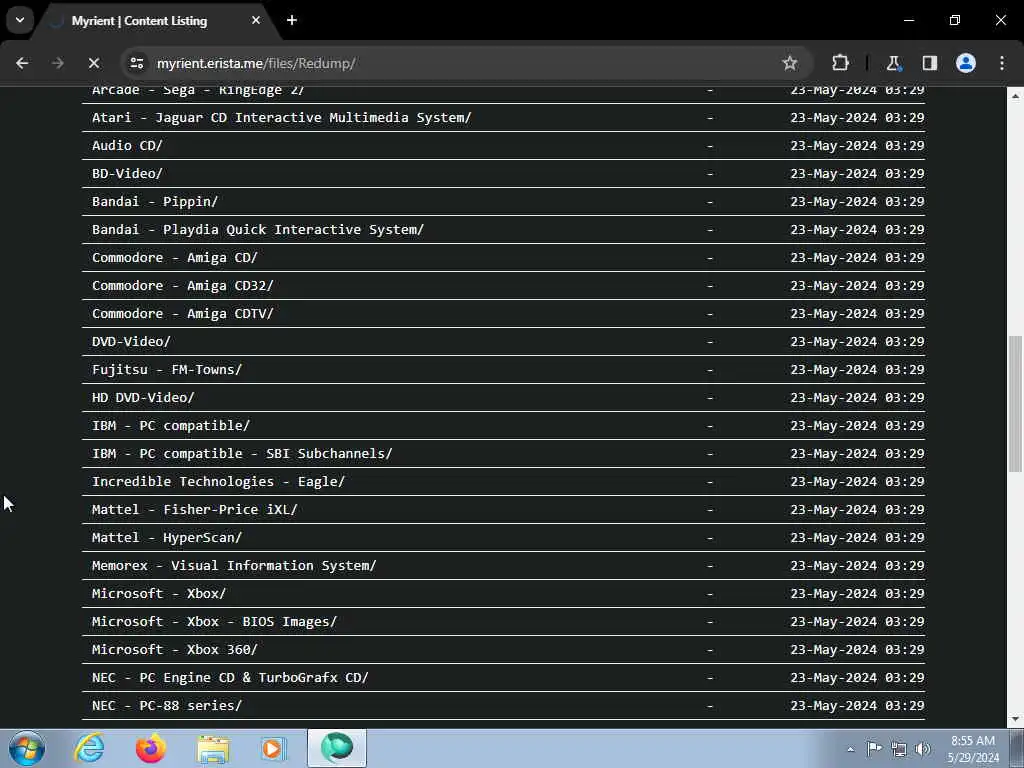Open the Windows Start button
1024x768 pixels.
[x=27, y=748]
